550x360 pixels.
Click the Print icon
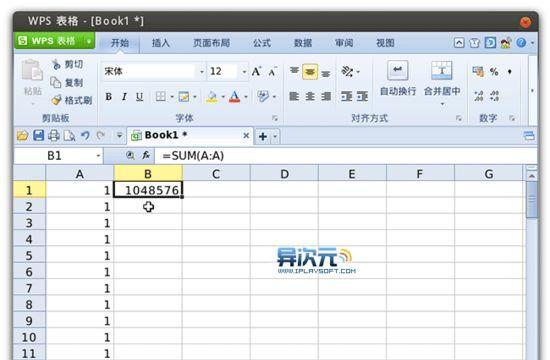(54, 135)
